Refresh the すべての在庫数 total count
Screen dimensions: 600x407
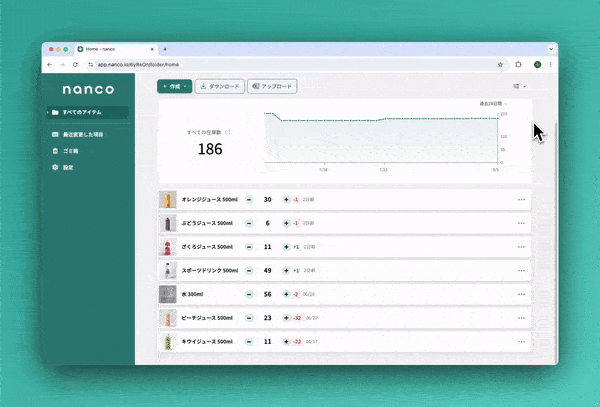pyautogui.click(x=228, y=132)
